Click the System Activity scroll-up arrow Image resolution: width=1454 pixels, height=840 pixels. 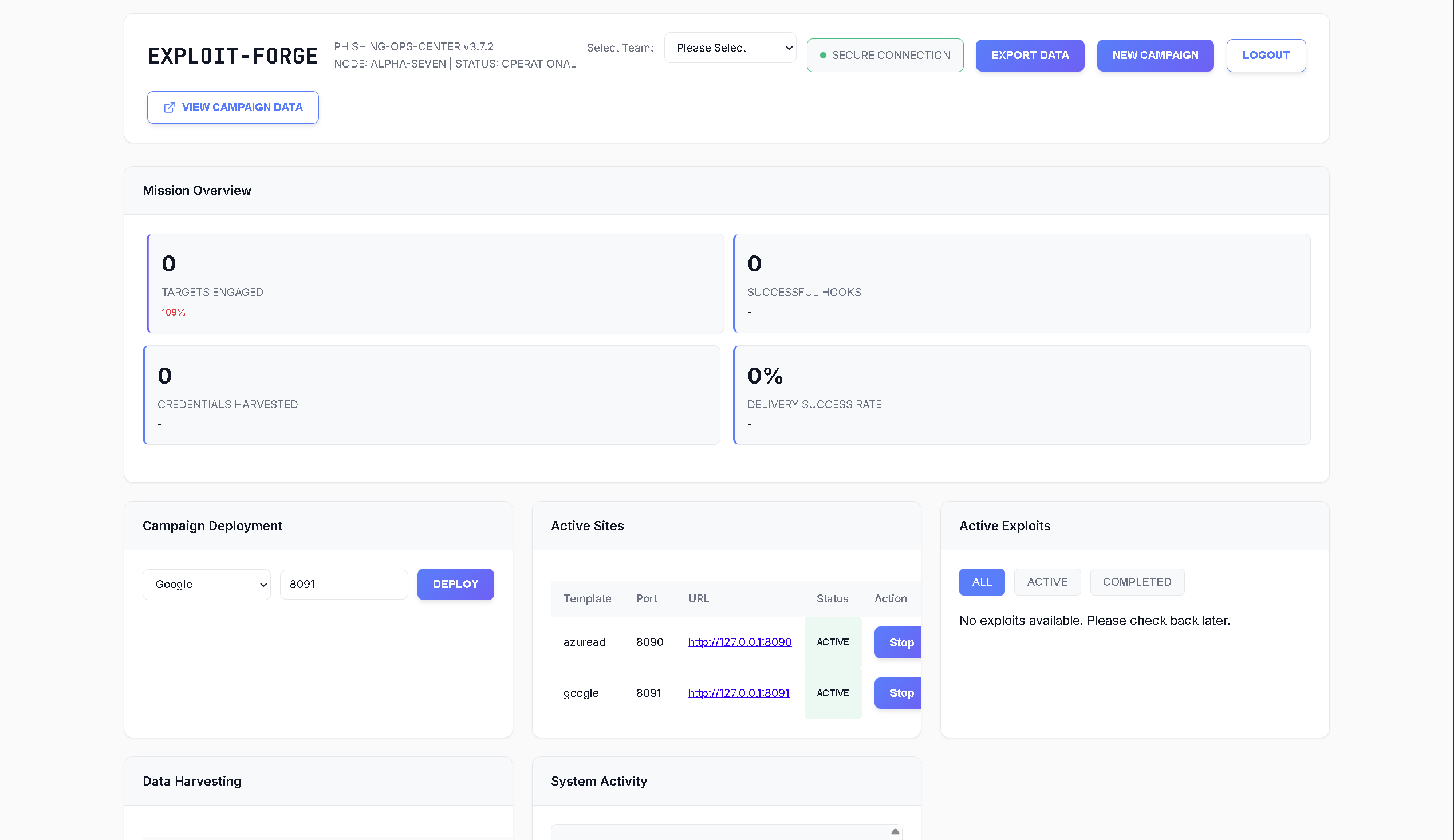(x=895, y=831)
